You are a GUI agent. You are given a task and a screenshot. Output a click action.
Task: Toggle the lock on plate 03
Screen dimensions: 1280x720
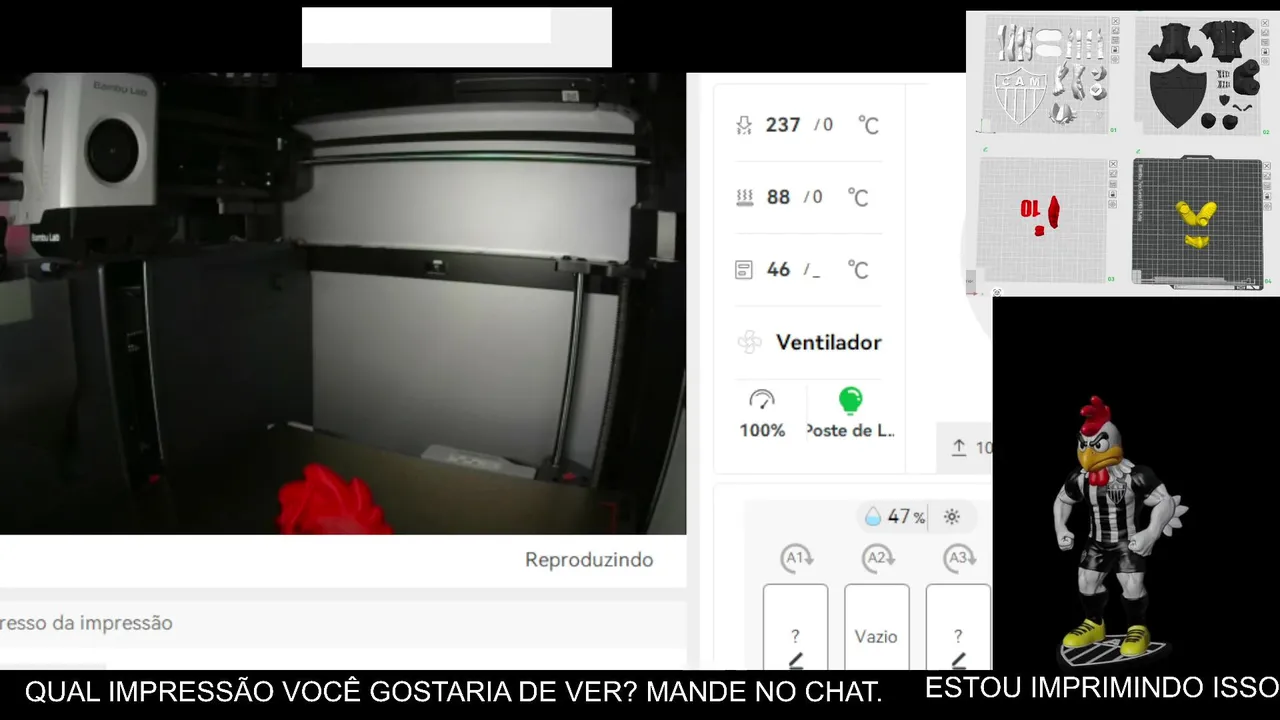click(1113, 194)
